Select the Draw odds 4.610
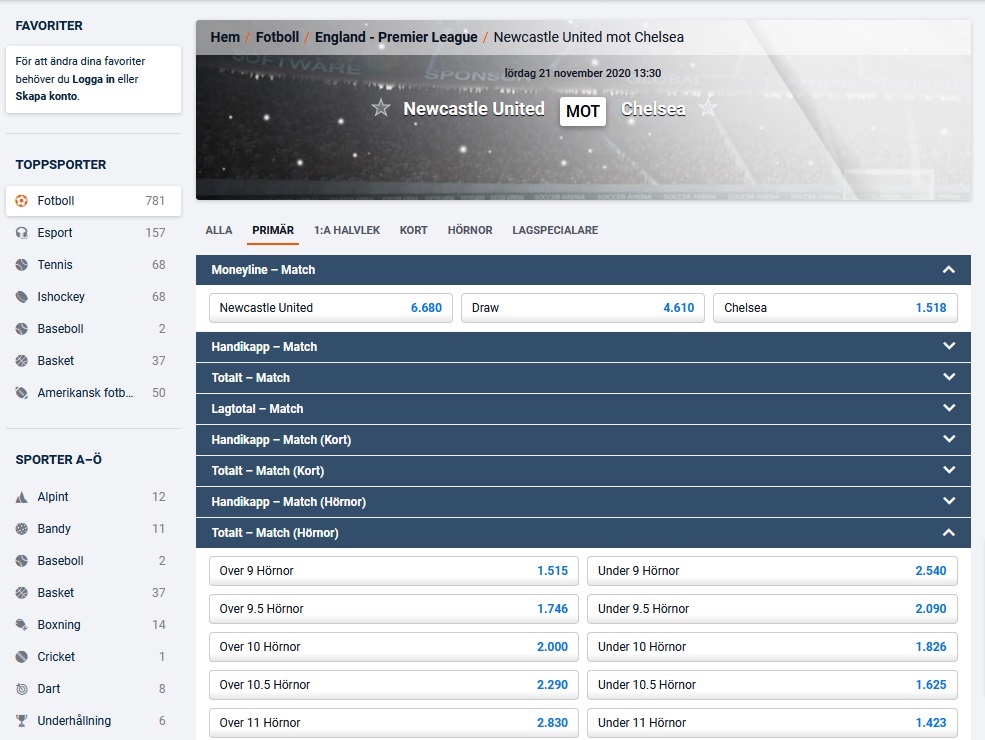Viewport: 985px width, 740px height. pyautogui.click(x=583, y=308)
